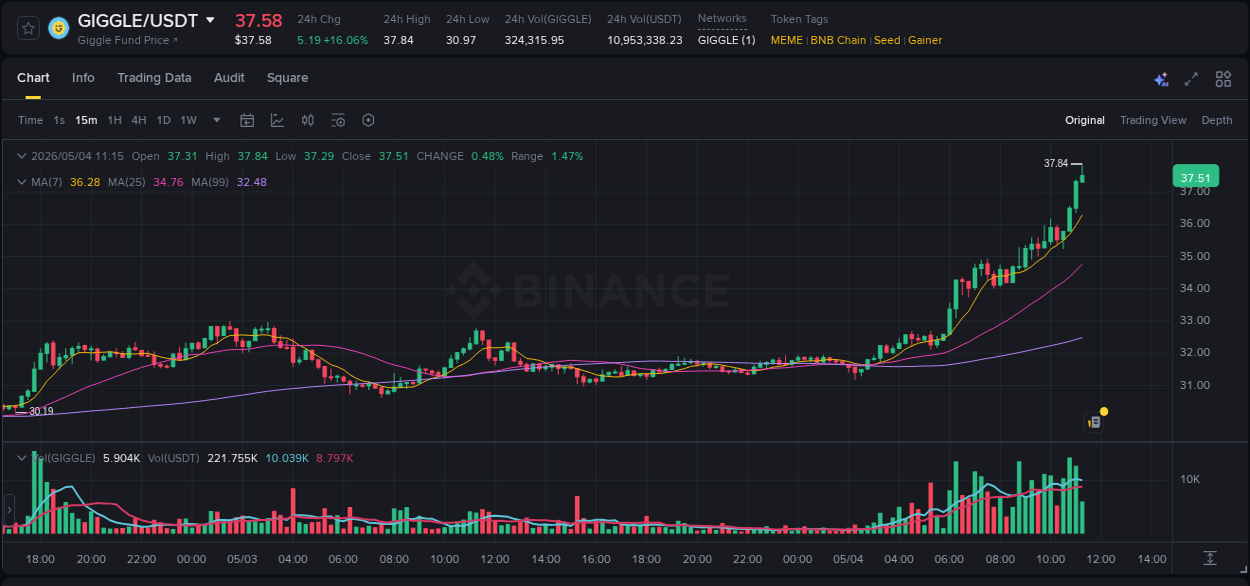The width and height of the screenshot is (1250, 586).
Task: Click the 24h Chg value +16.06%
Action: point(346,40)
